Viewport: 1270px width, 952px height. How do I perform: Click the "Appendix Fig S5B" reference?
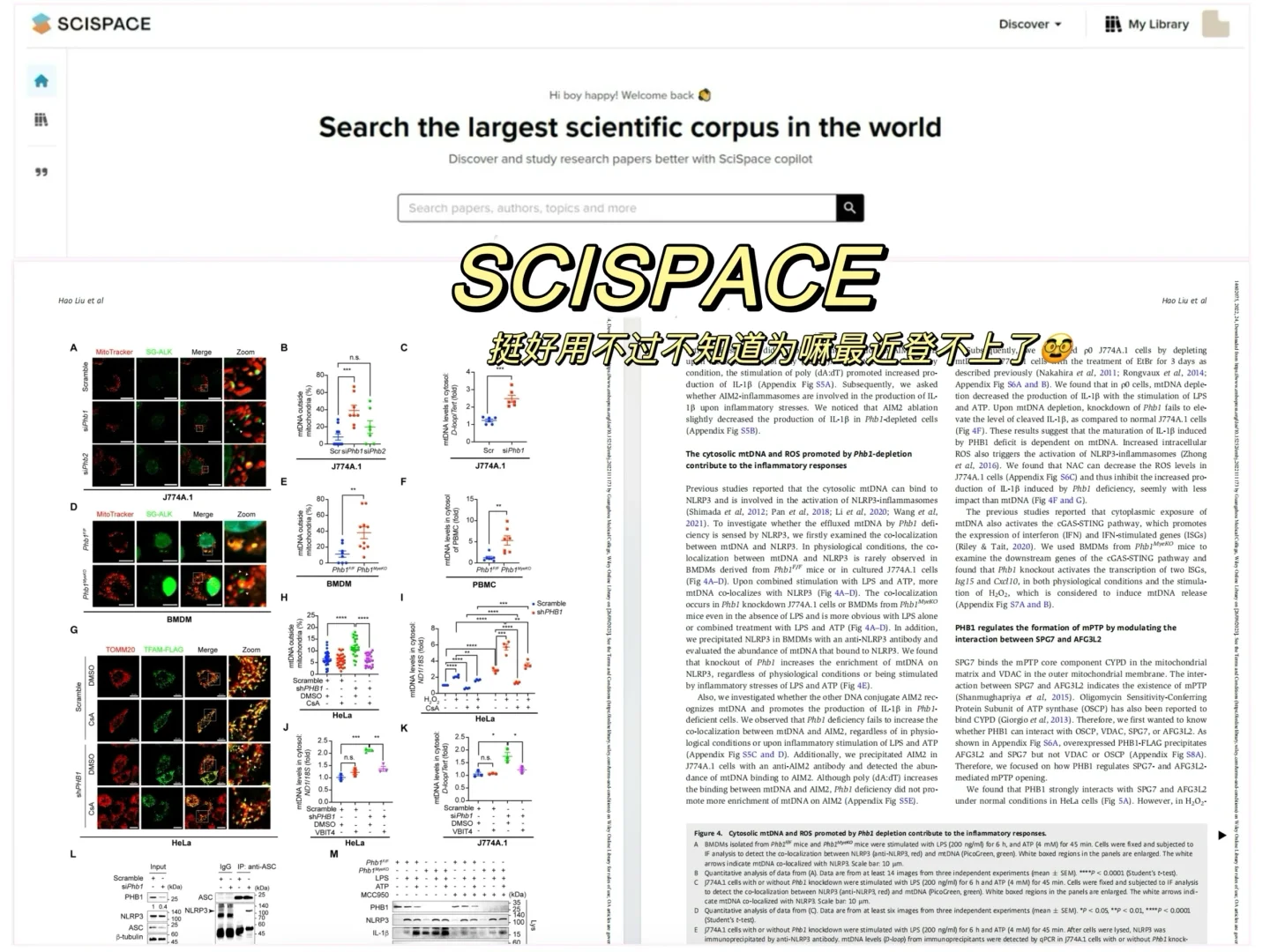(722, 431)
